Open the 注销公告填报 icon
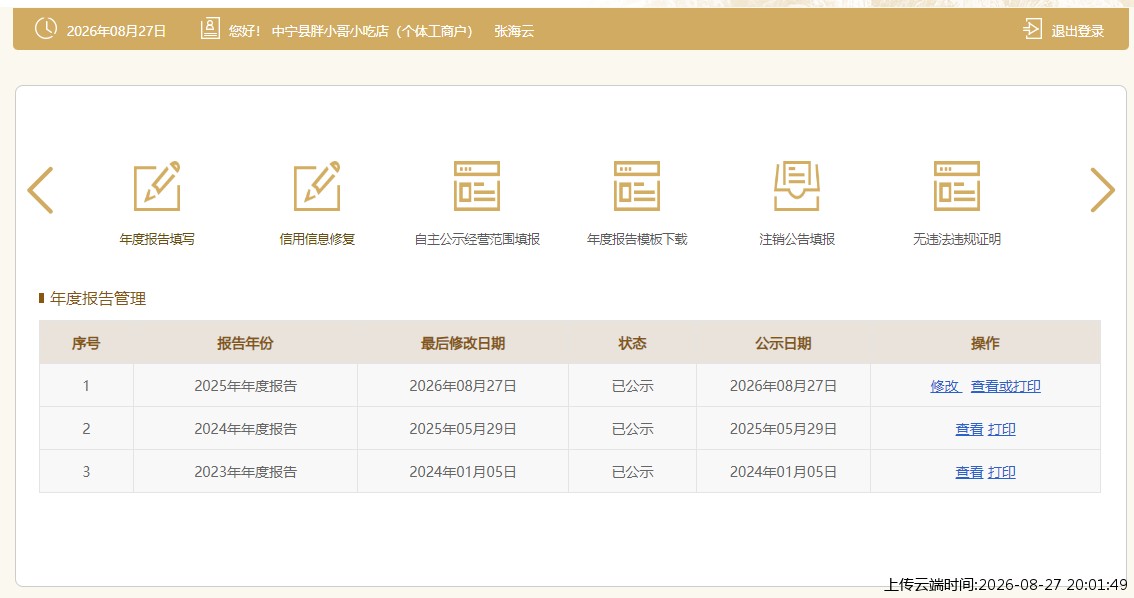This screenshot has width=1134, height=598. point(796,187)
